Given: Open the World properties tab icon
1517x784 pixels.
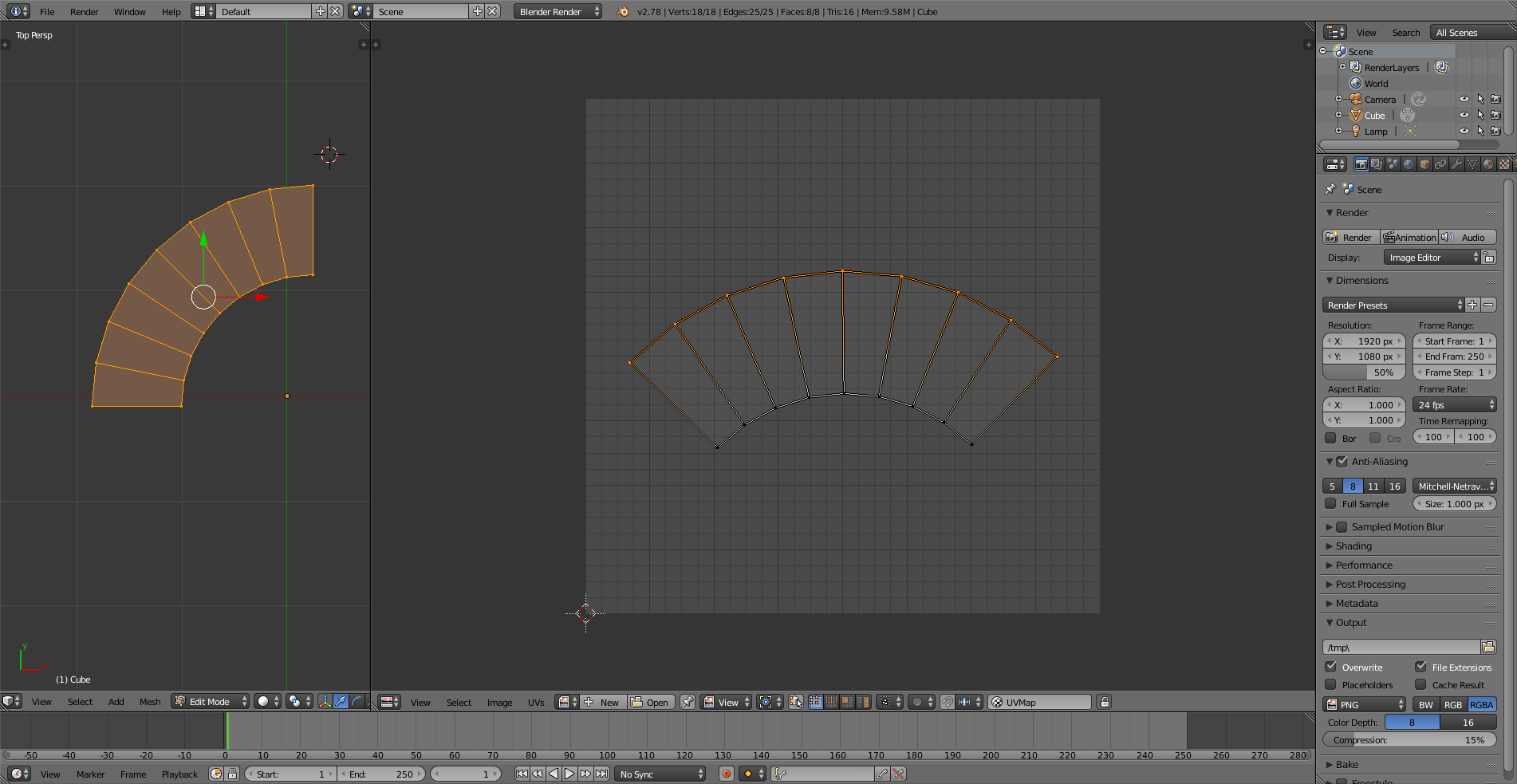Looking at the screenshot, I should pos(1409,164).
